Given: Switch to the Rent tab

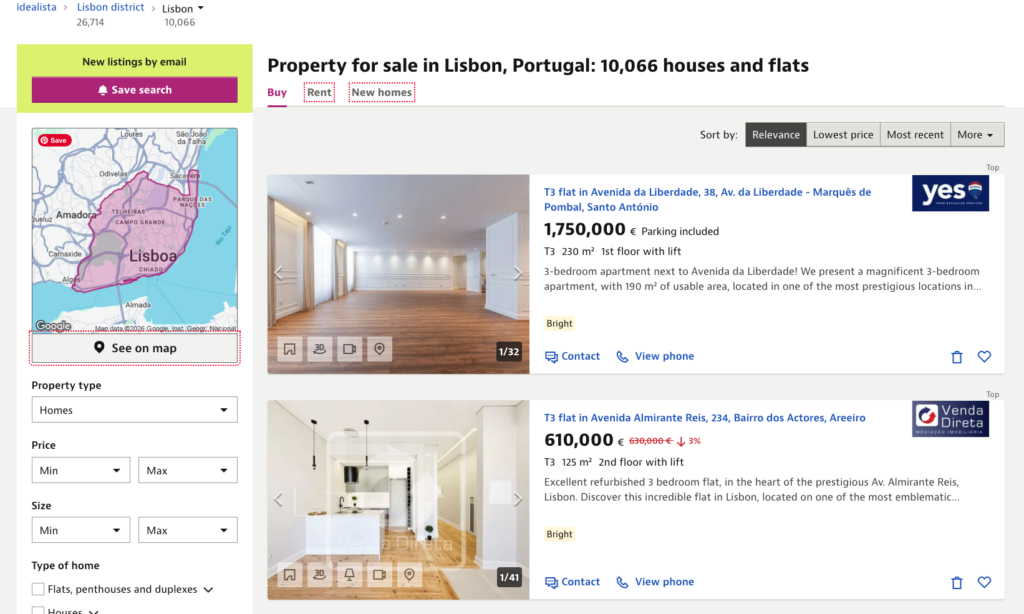Looking at the screenshot, I should tap(319, 91).
